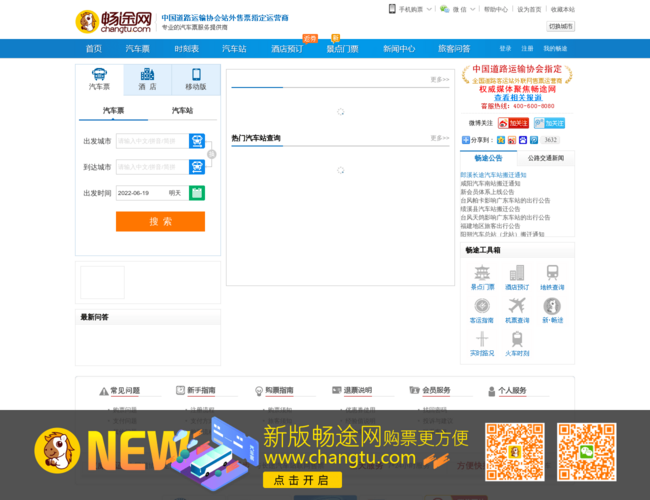Select 时刻表 in main navigation
This screenshot has width=650, height=500.
pyautogui.click(x=186, y=48)
